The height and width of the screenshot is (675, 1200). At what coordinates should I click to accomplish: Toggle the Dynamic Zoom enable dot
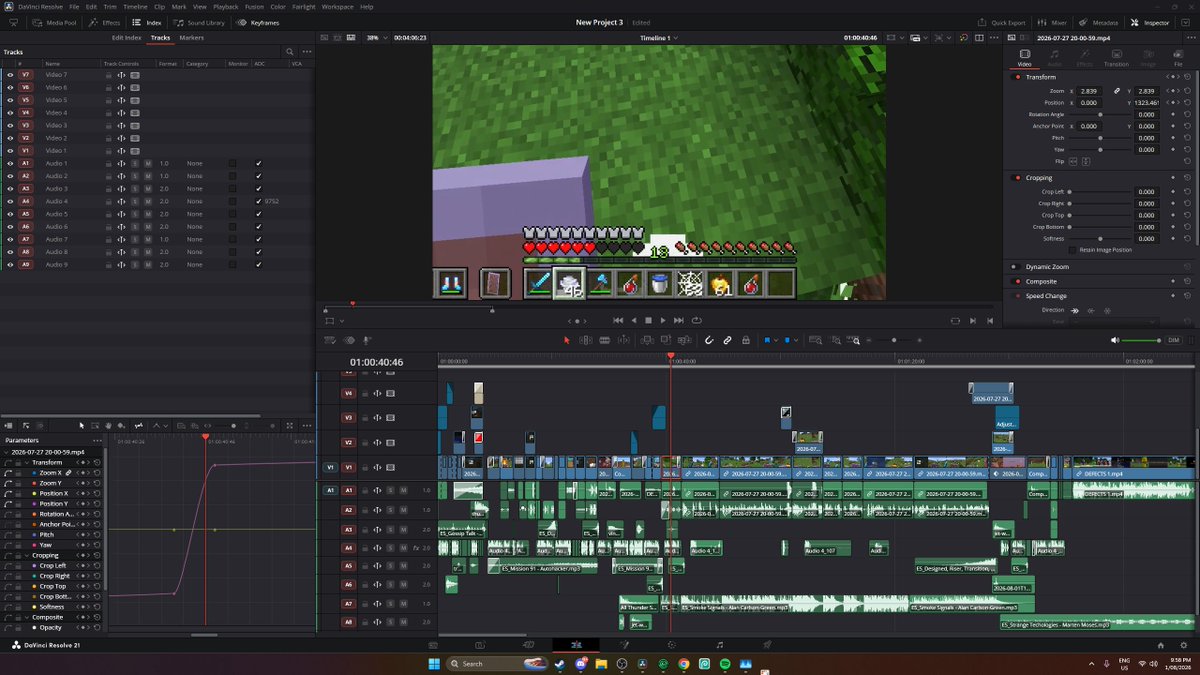(x=1015, y=267)
